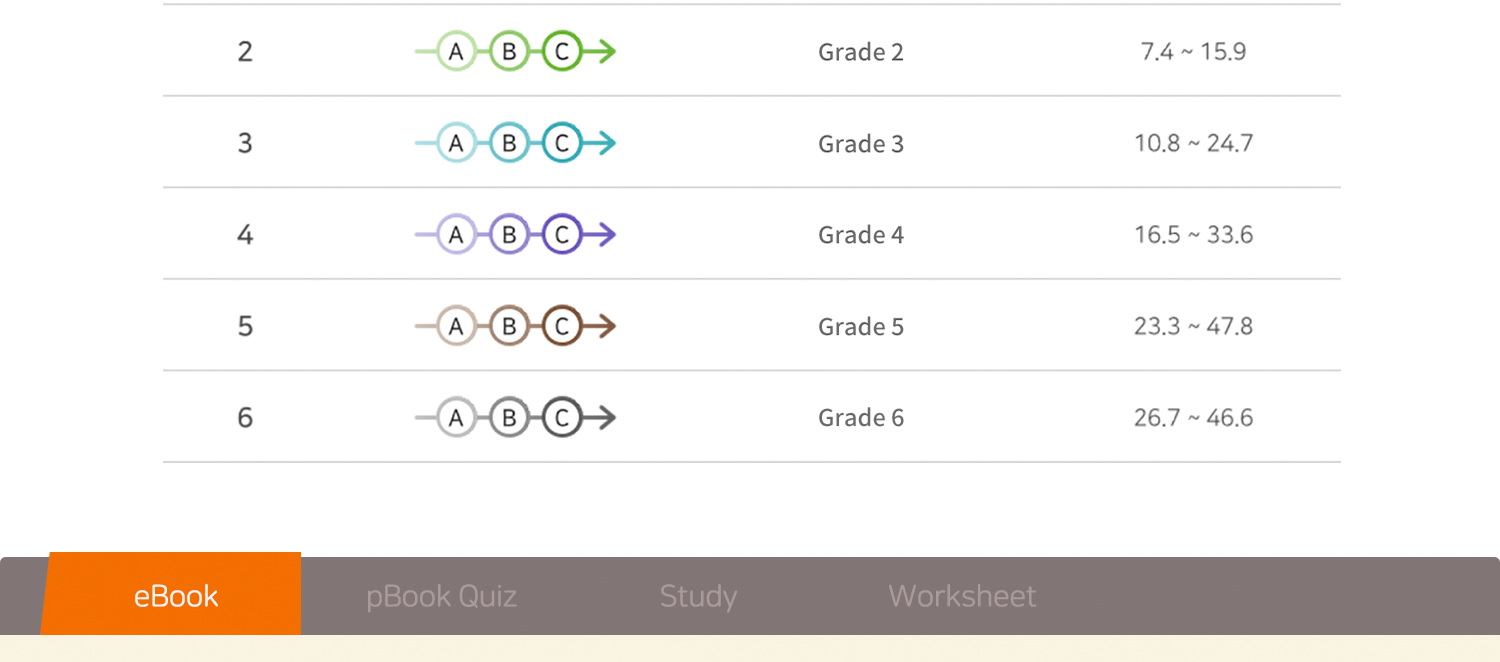Click the gray B circle in row 6
The width and height of the screenshot is (1500, 662).
pyautogui.click(x=509, y=418)
